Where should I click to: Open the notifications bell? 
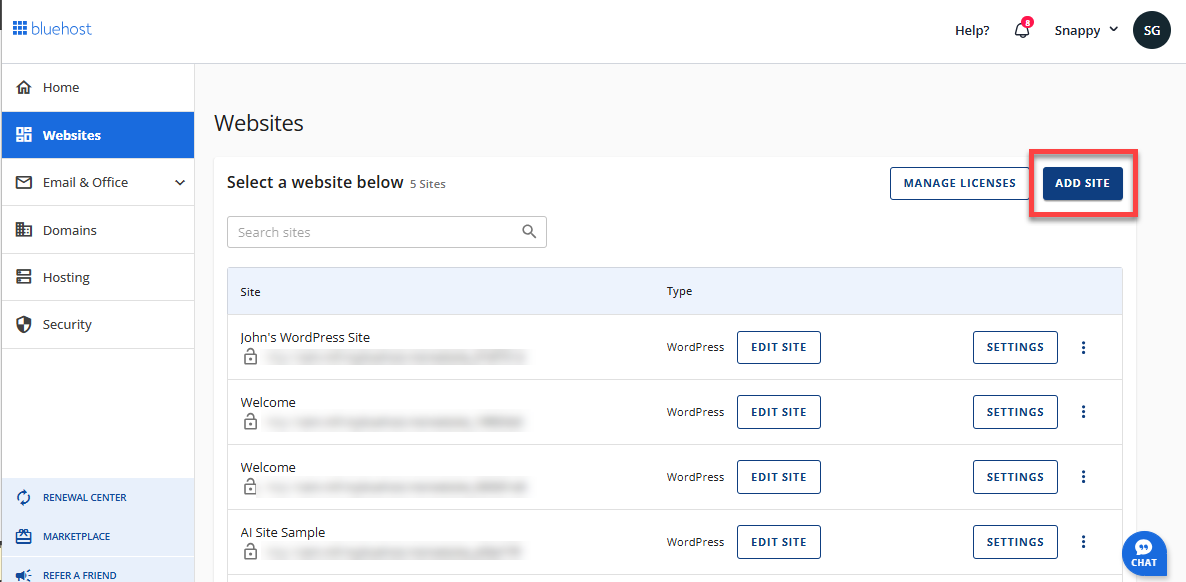pos(1022,30)
